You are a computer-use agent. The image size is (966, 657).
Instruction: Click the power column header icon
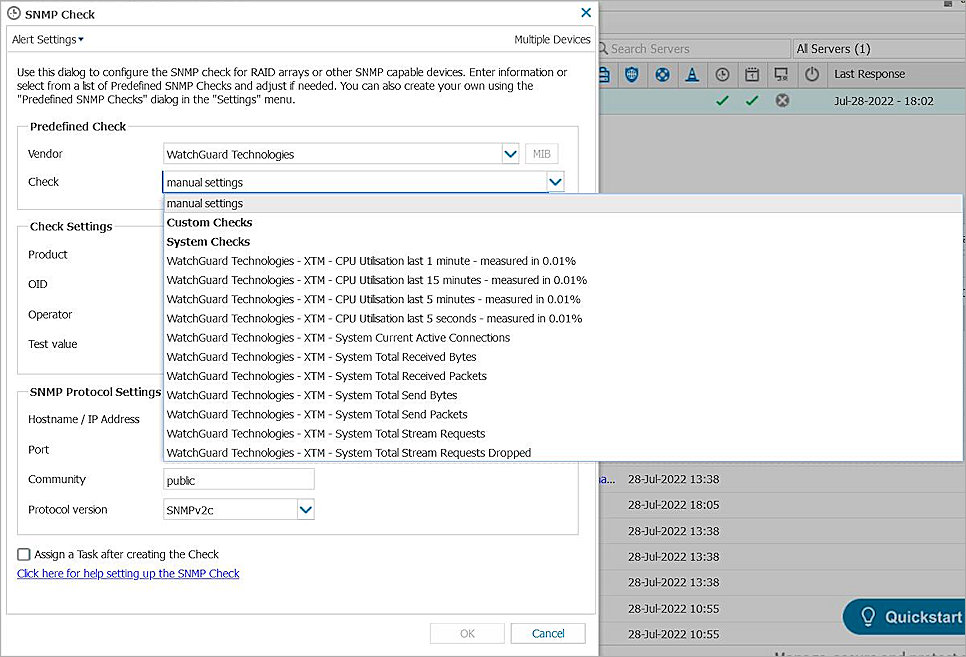coord(812,74)
